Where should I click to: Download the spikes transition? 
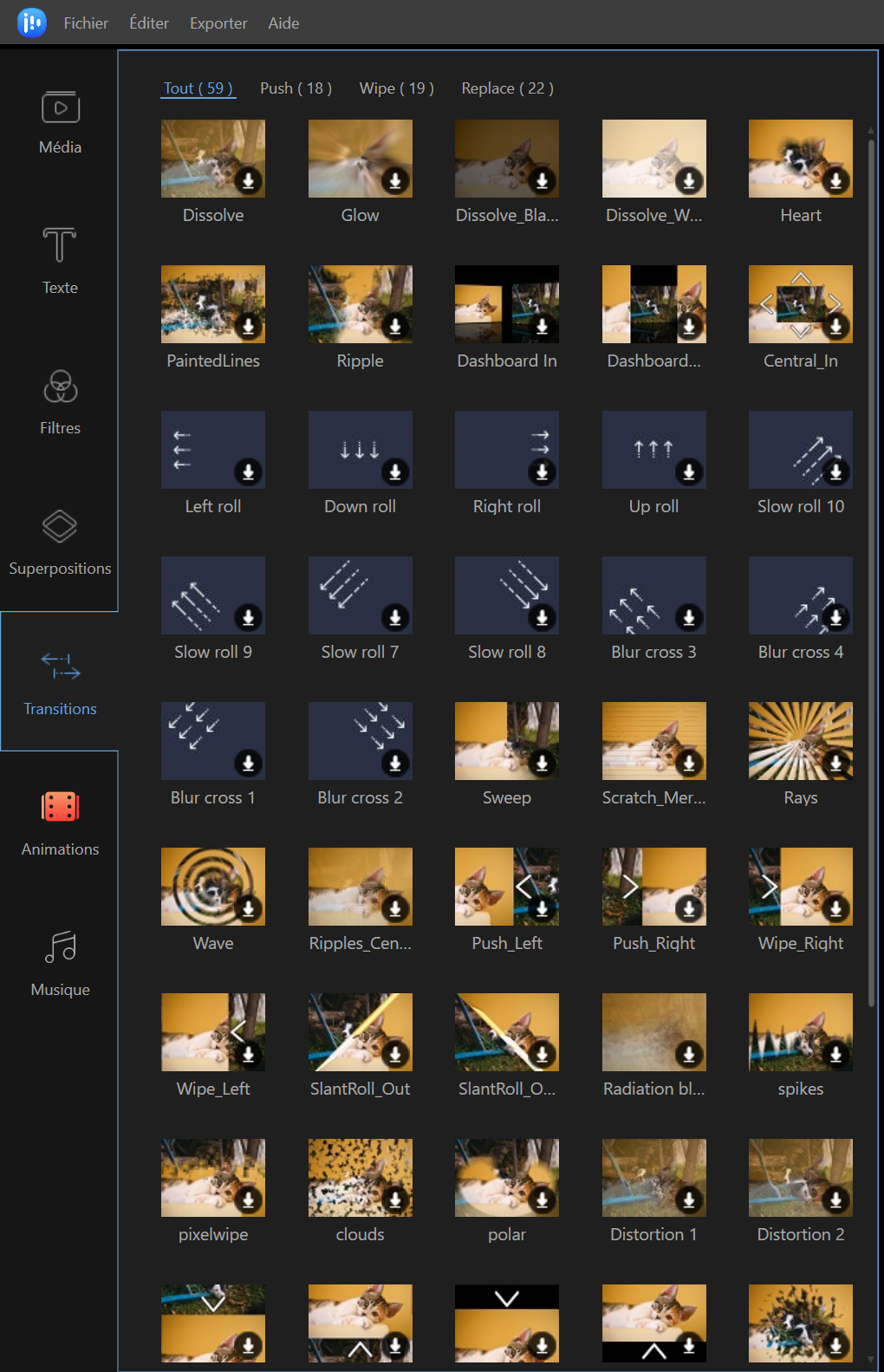click(836, 1054)
